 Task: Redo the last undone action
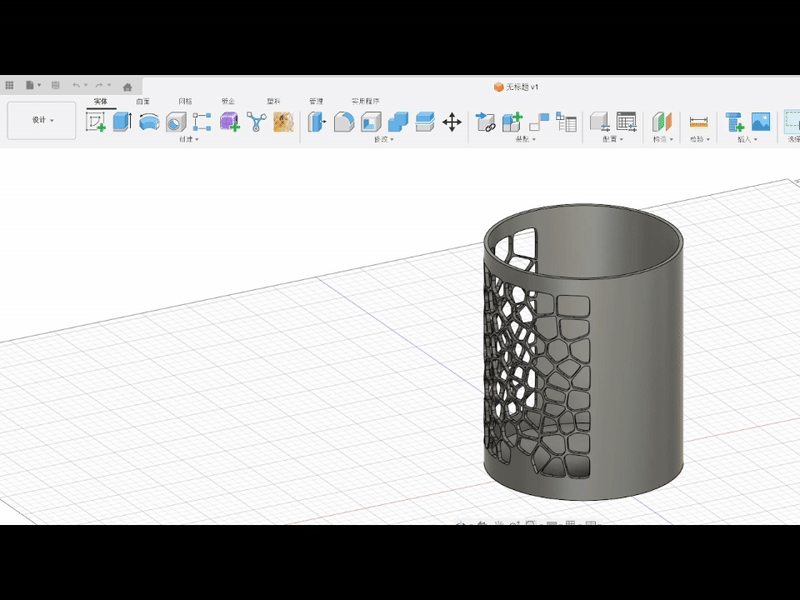[x=99, y=85]
